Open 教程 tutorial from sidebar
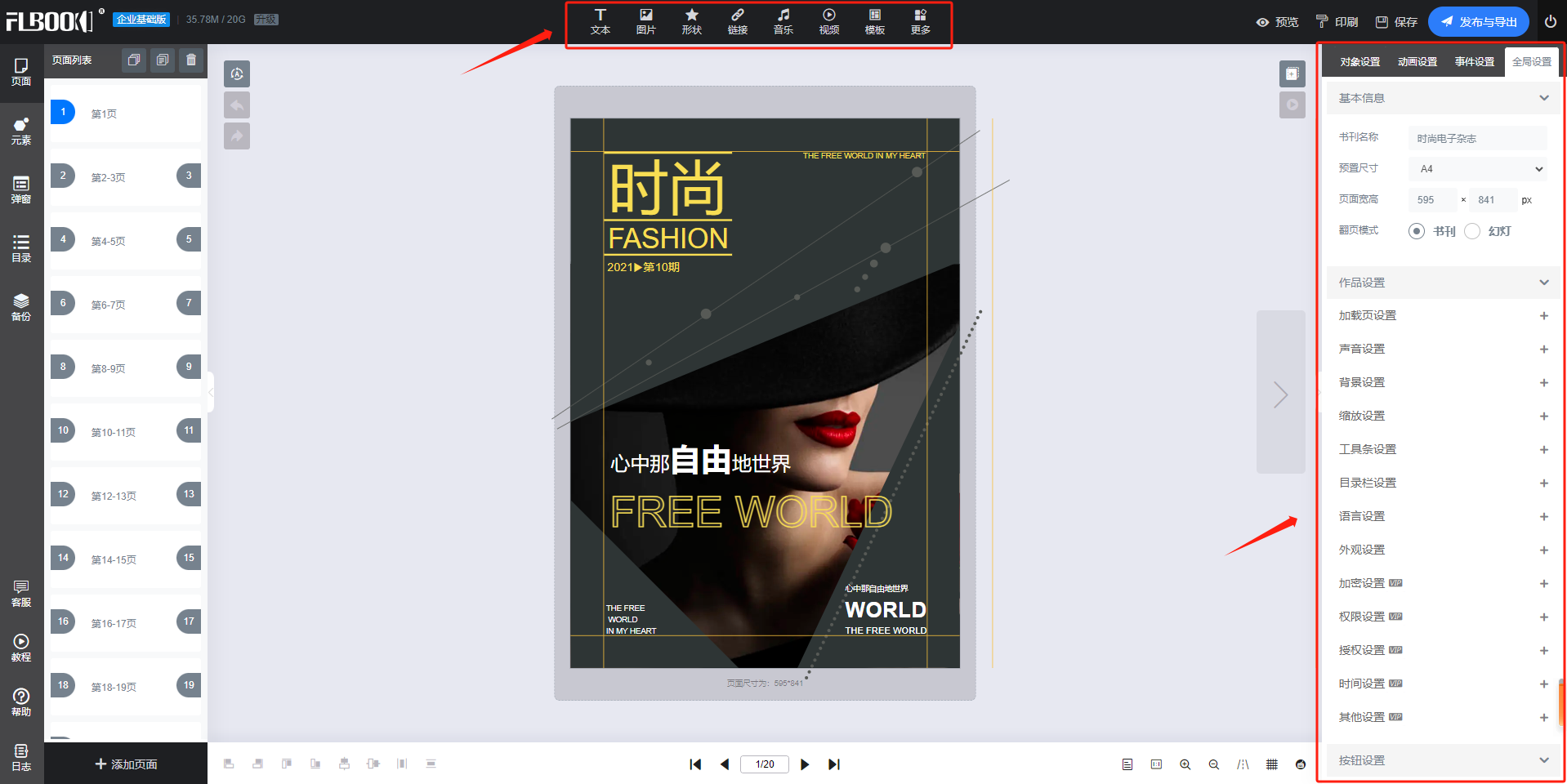1567x784 pixels. point(21,648)
